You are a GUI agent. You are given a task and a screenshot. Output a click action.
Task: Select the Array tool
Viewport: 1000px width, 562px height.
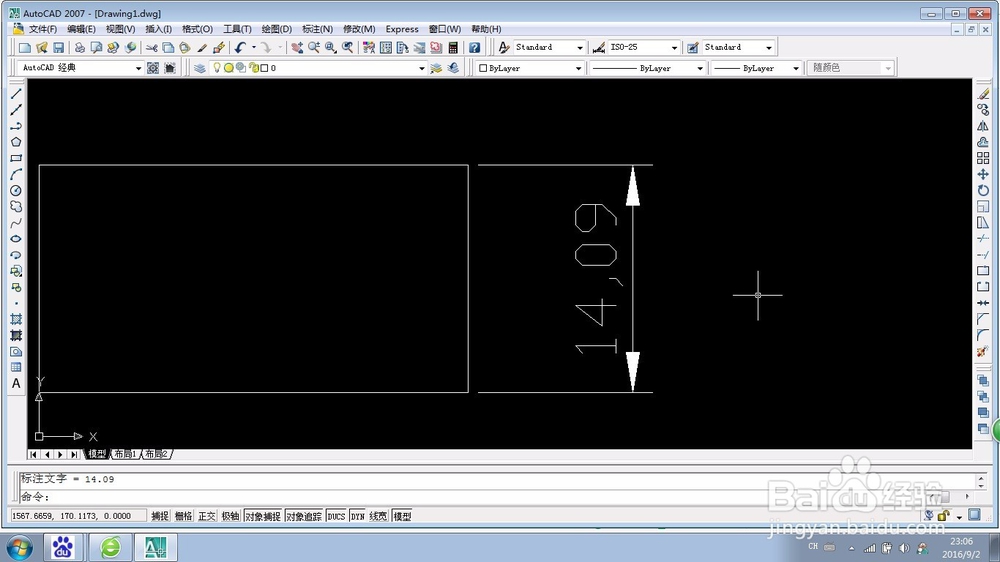pos(983,158)
